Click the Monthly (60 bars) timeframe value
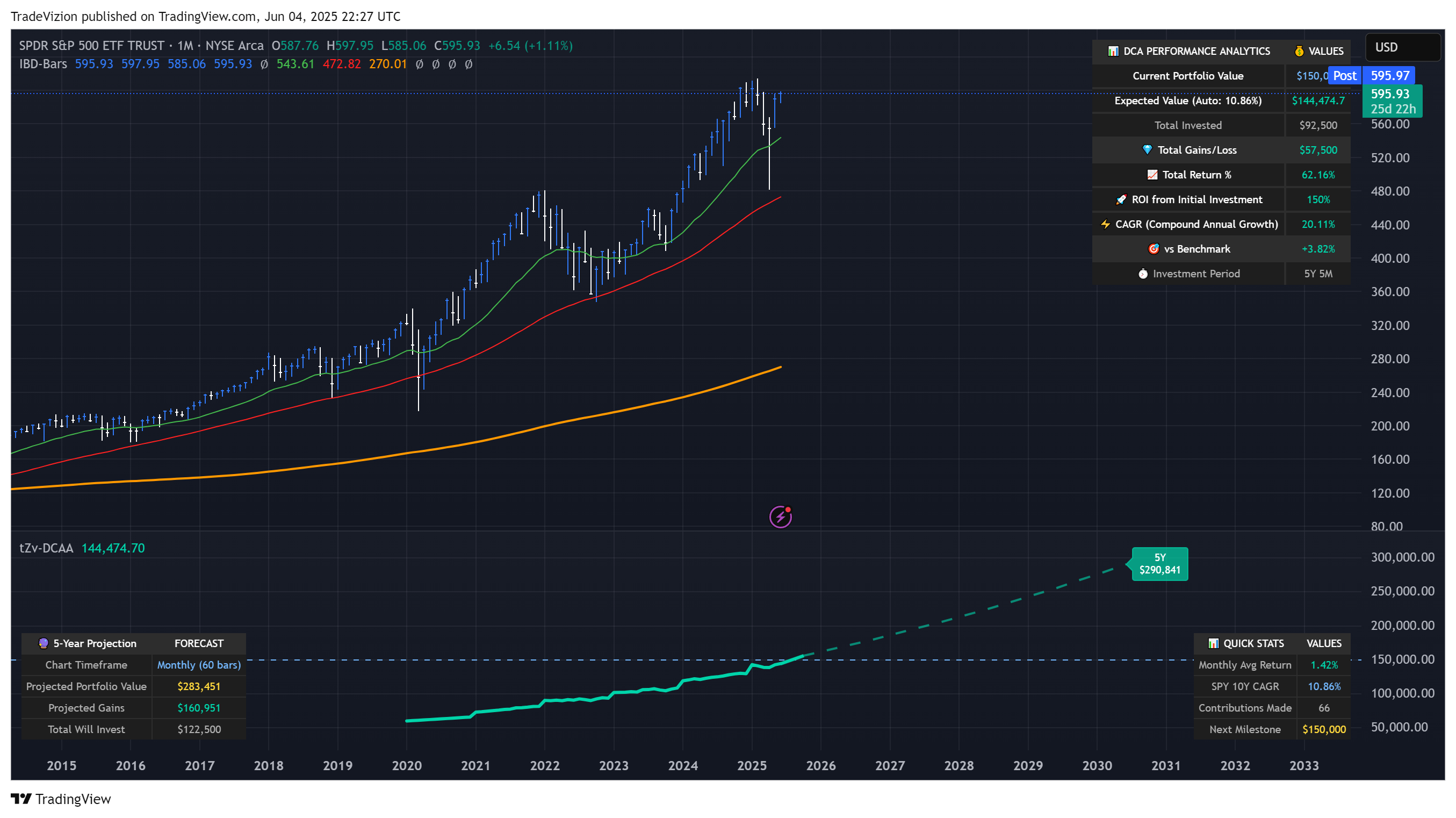Viewport: 1456px width, 818px height. [x=199, y=665]
